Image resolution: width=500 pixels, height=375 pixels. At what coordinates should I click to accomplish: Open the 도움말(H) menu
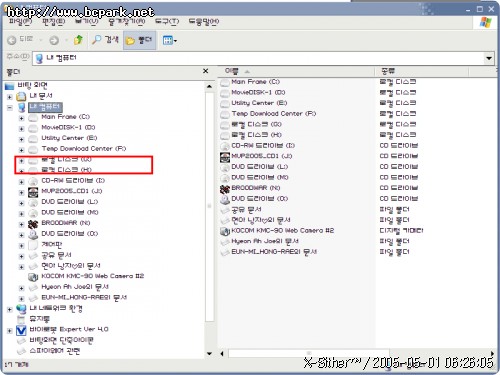[x=204, y=22]
